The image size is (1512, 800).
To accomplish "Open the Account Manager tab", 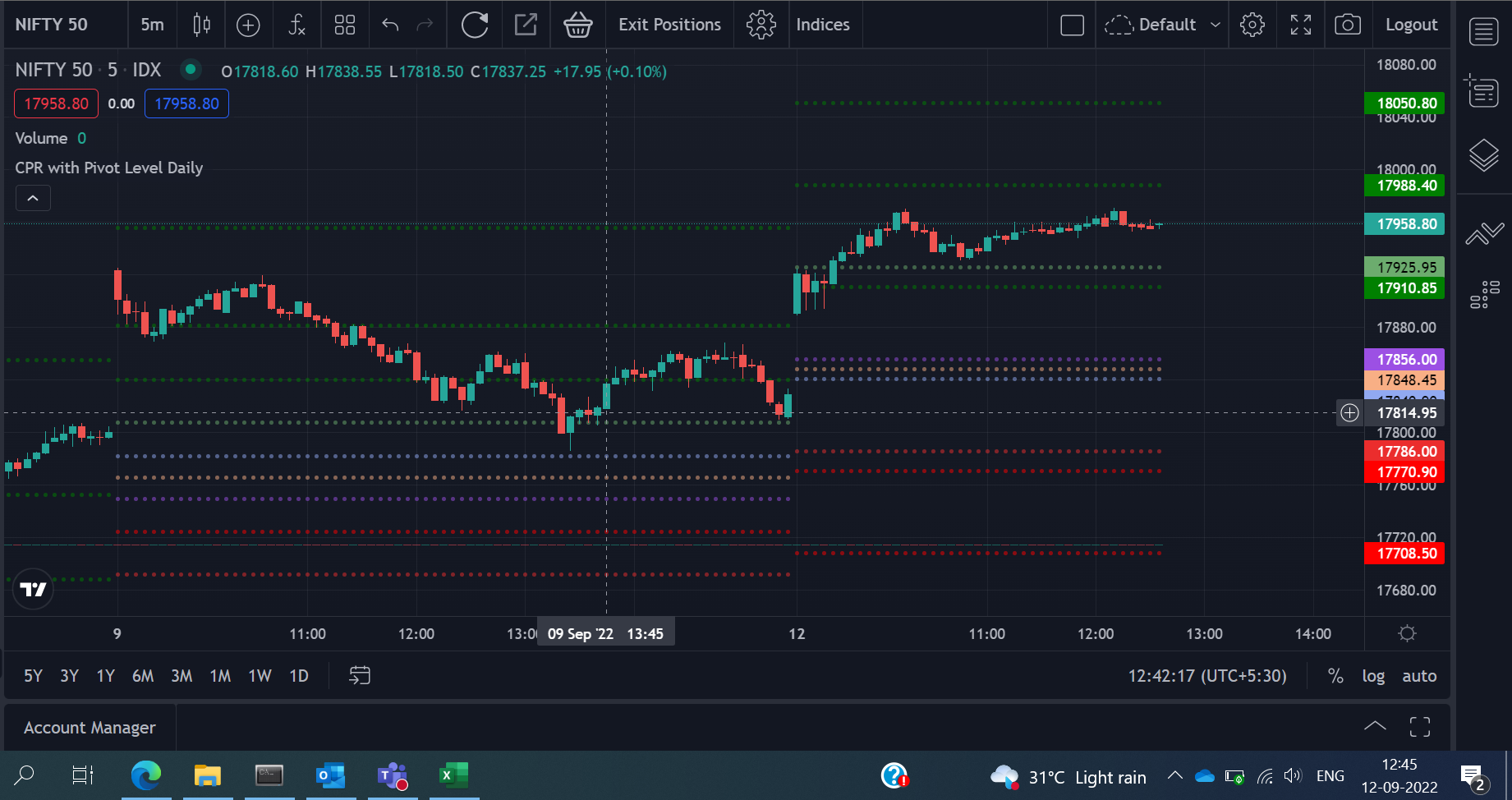I will click(90, 728).
